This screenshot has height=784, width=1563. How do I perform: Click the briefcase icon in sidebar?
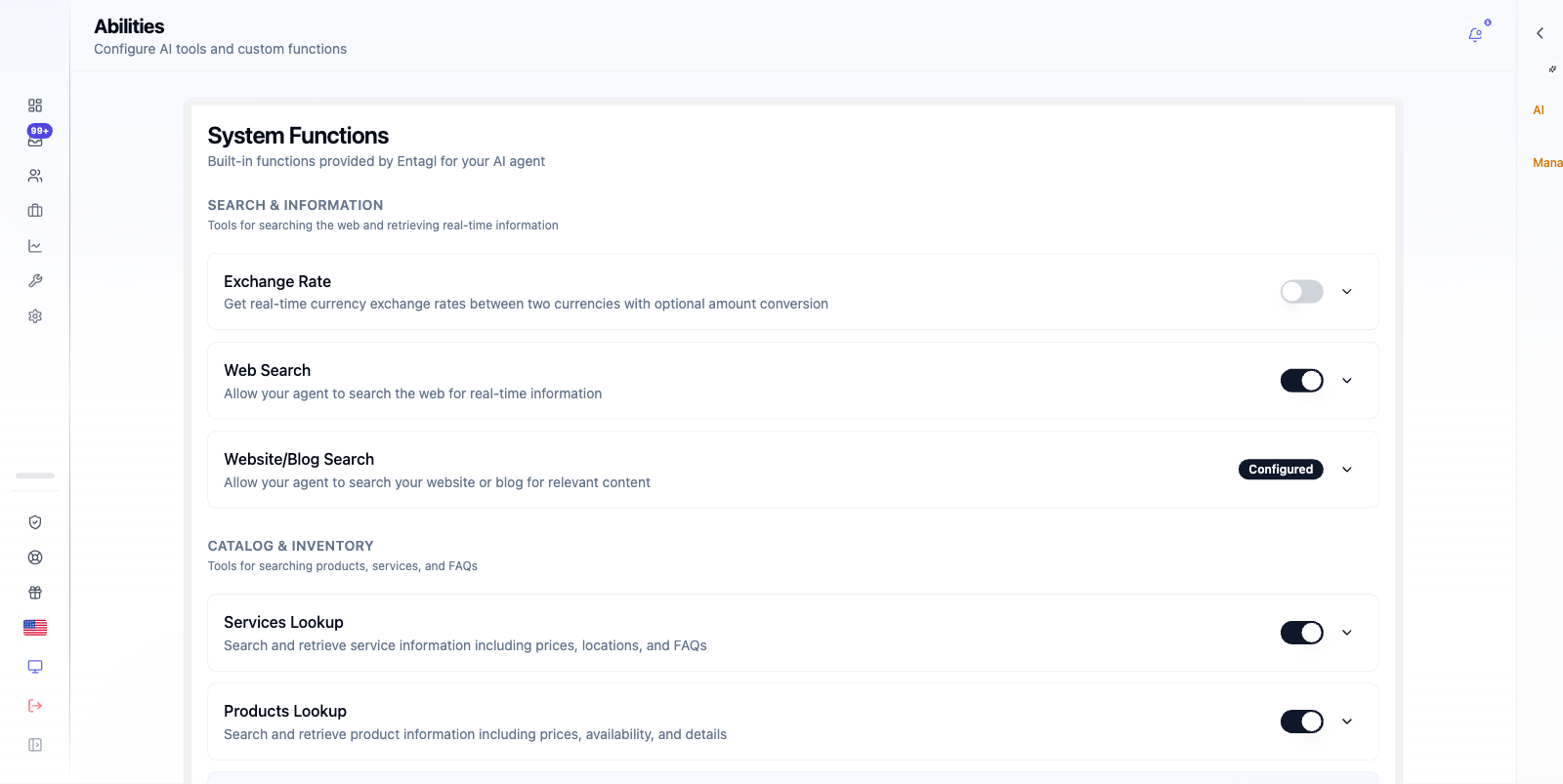[35, 211]
